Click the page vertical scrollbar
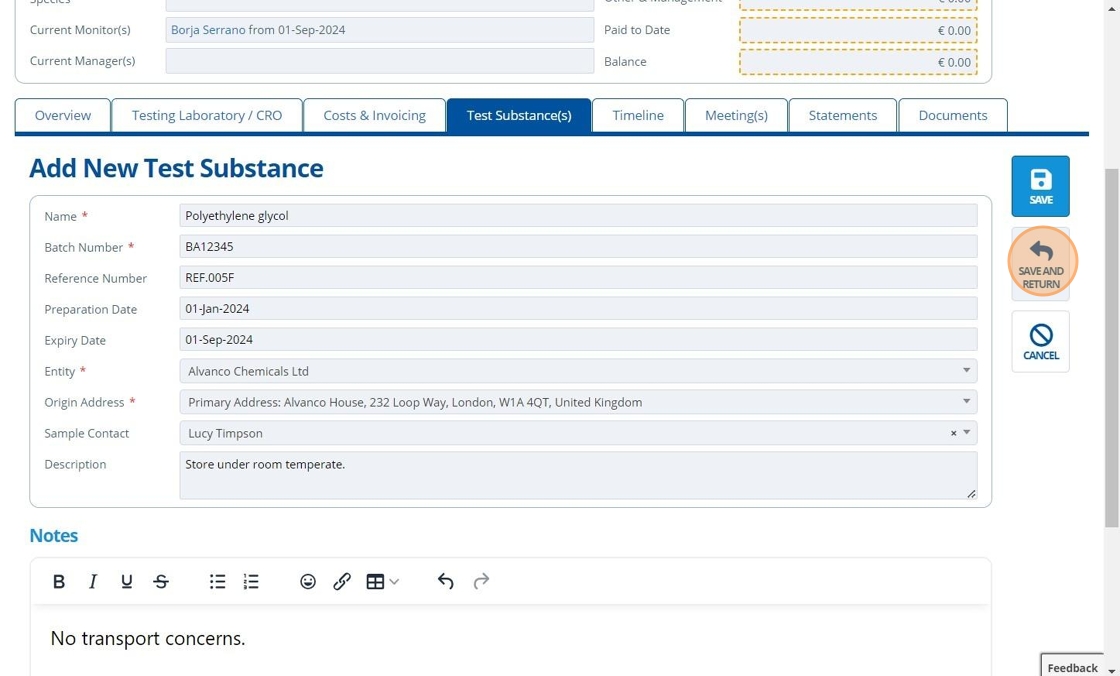Screen dimensions: 1120x676 (1111, 348)
